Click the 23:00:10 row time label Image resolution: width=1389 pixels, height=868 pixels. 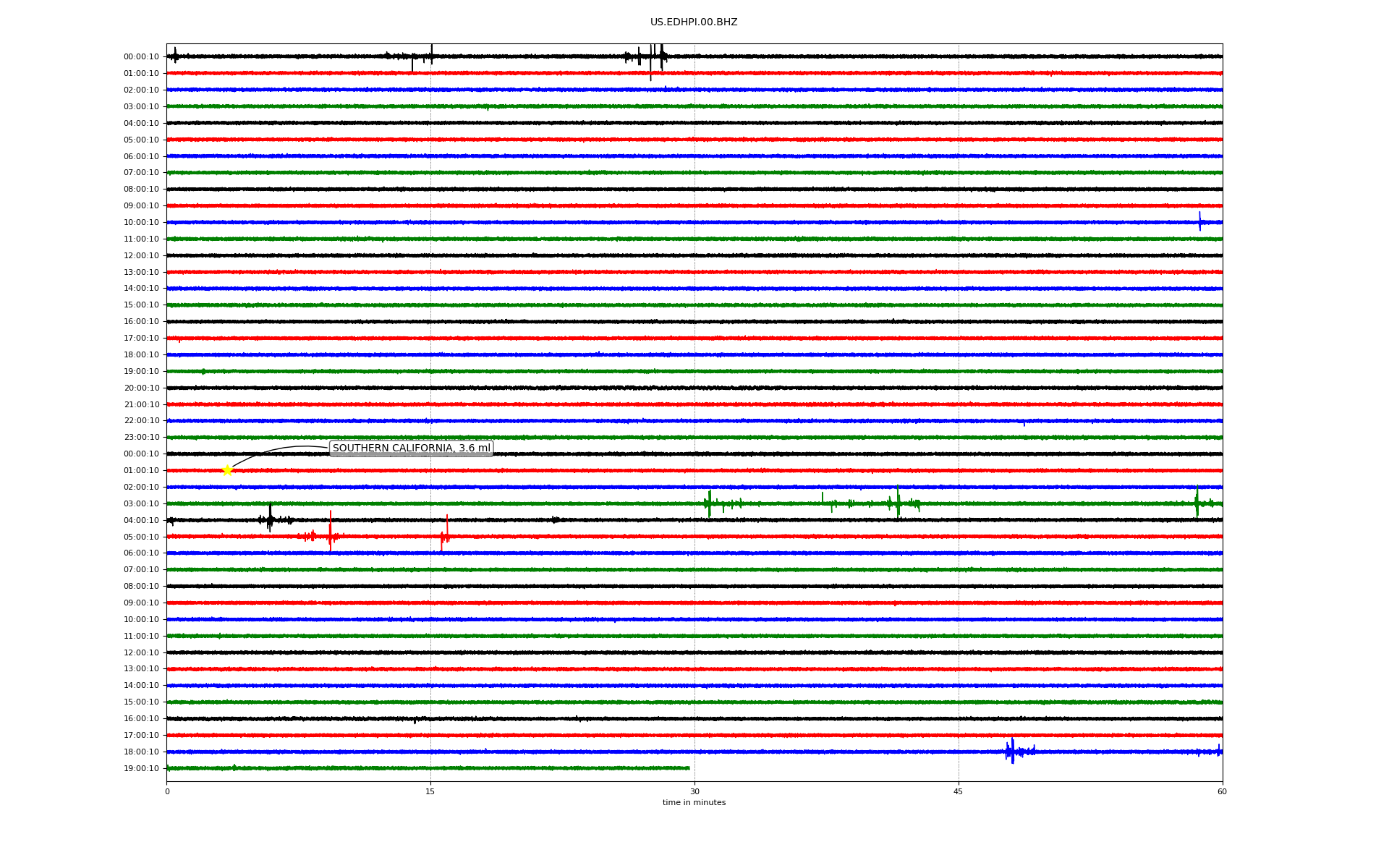(141, 438)
